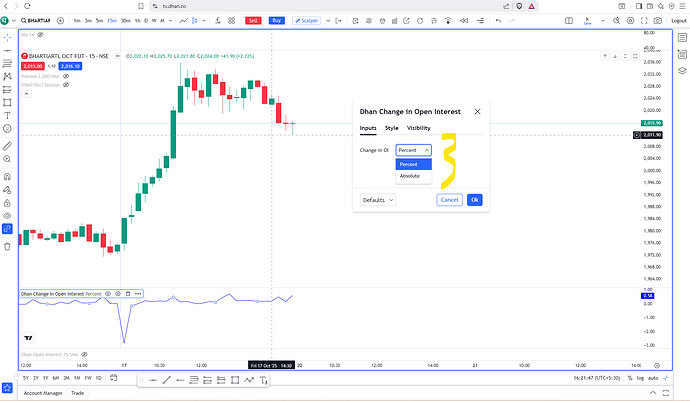
Task: Click the add symbol compare plus icon
Action: tap(61, 21)
